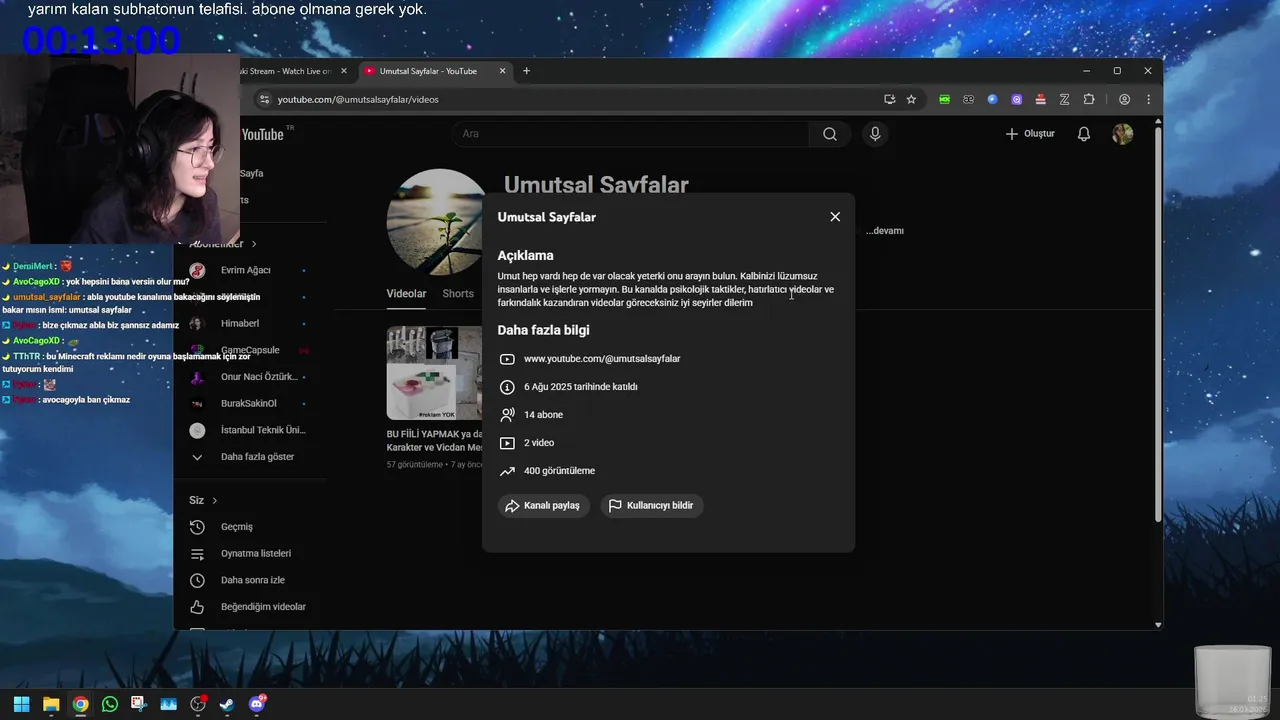The width and height of the screenshot is (1280, 720).
Task: Open WhatsApp from the taskbar
Action: [110, 704]
